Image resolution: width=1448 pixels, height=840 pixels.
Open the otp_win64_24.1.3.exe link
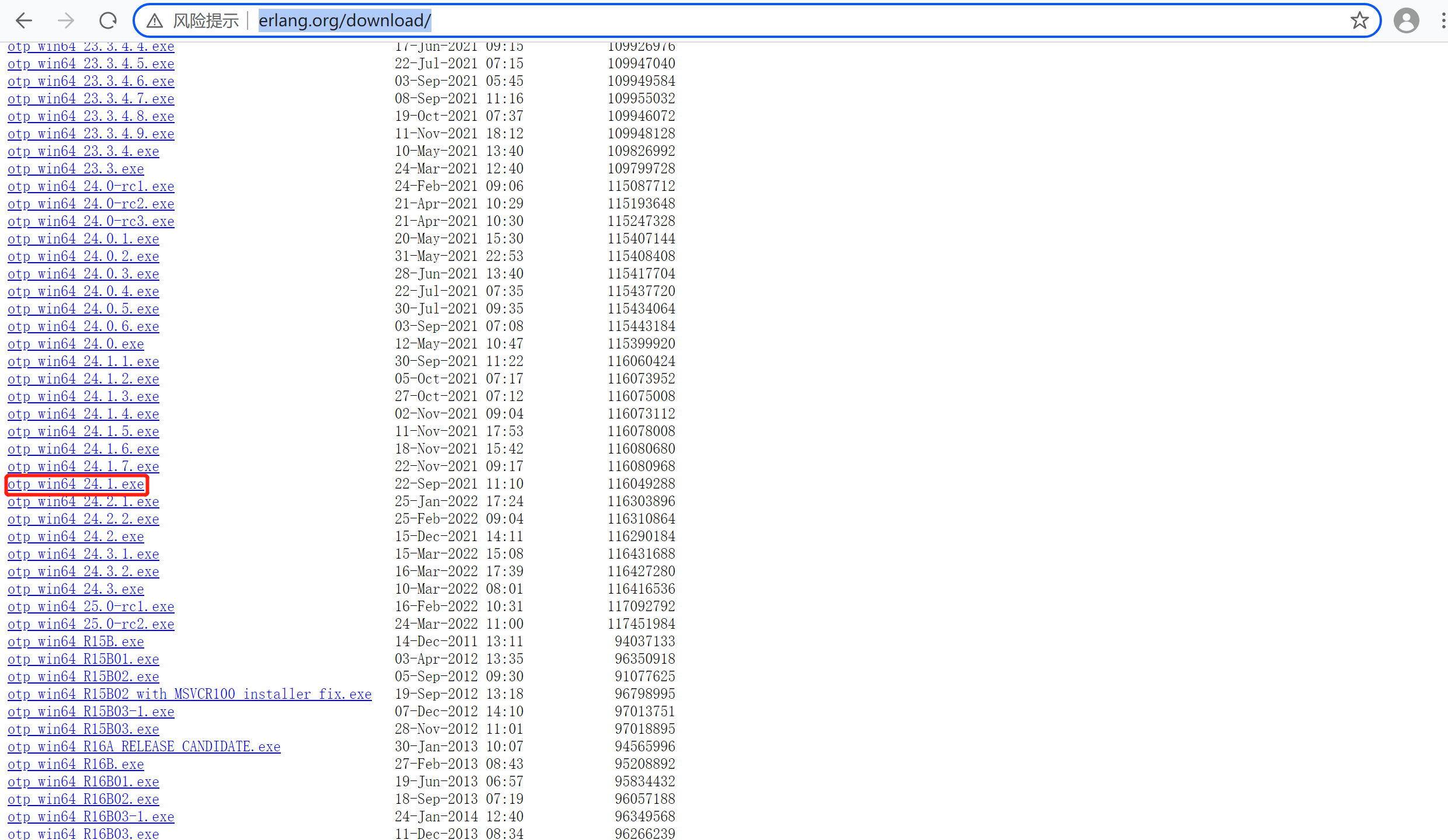coord(83,396)
